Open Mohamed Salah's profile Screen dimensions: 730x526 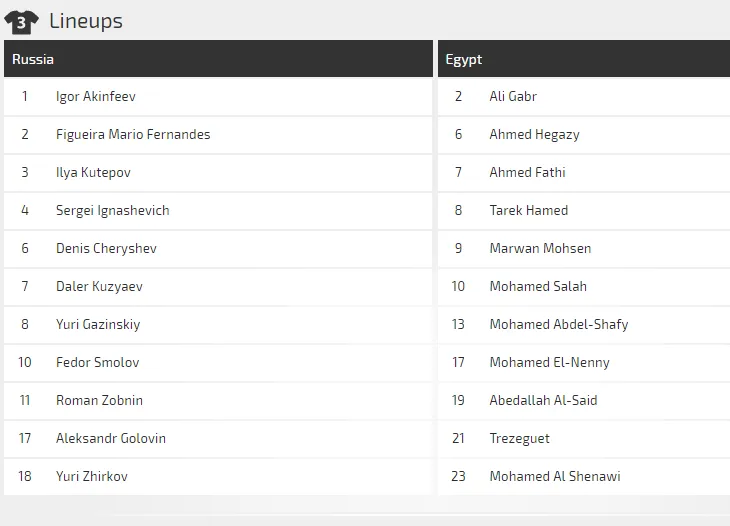[x=538, y=286]
